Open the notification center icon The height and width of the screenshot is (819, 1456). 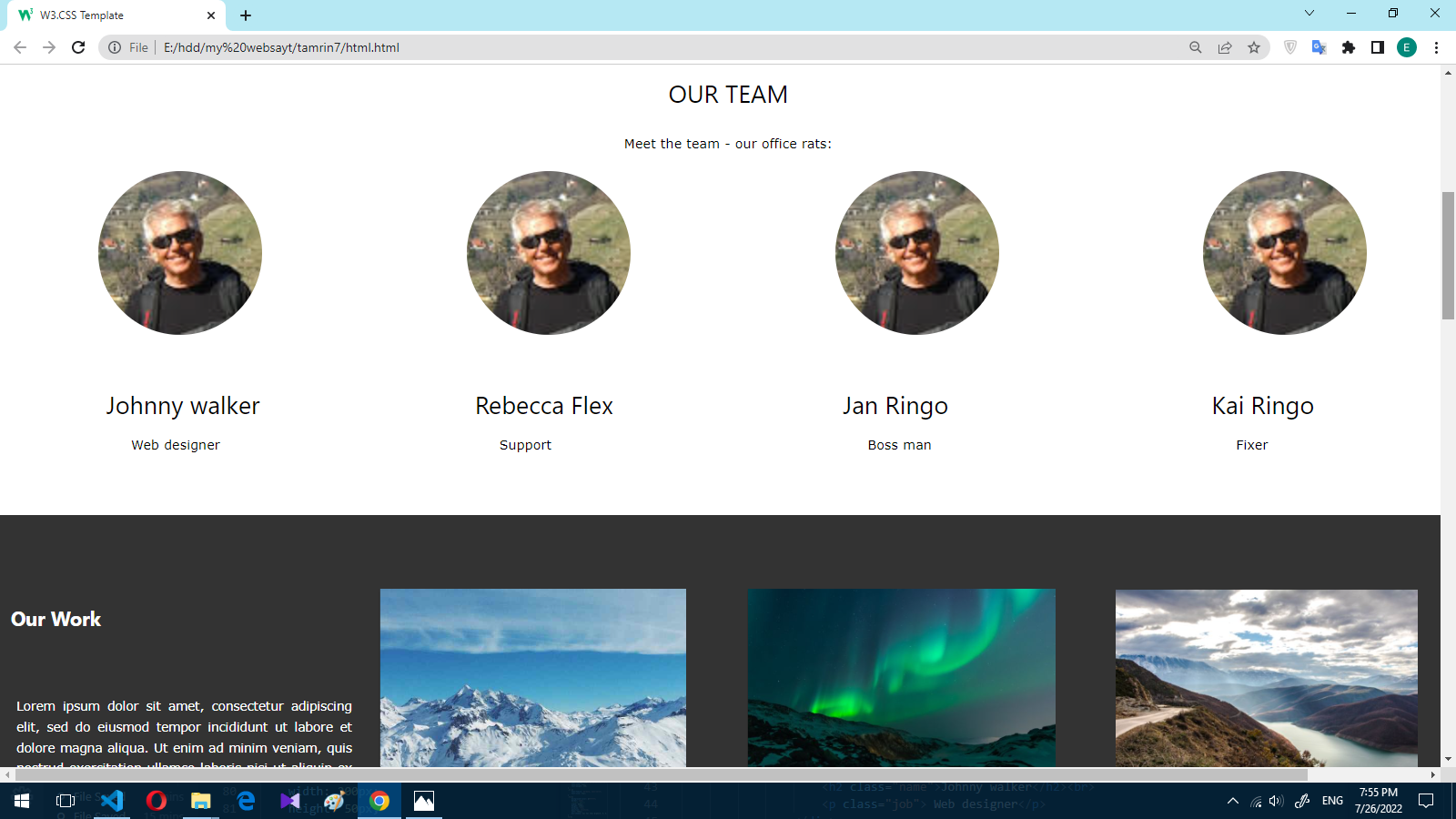tap(1426, 801)
